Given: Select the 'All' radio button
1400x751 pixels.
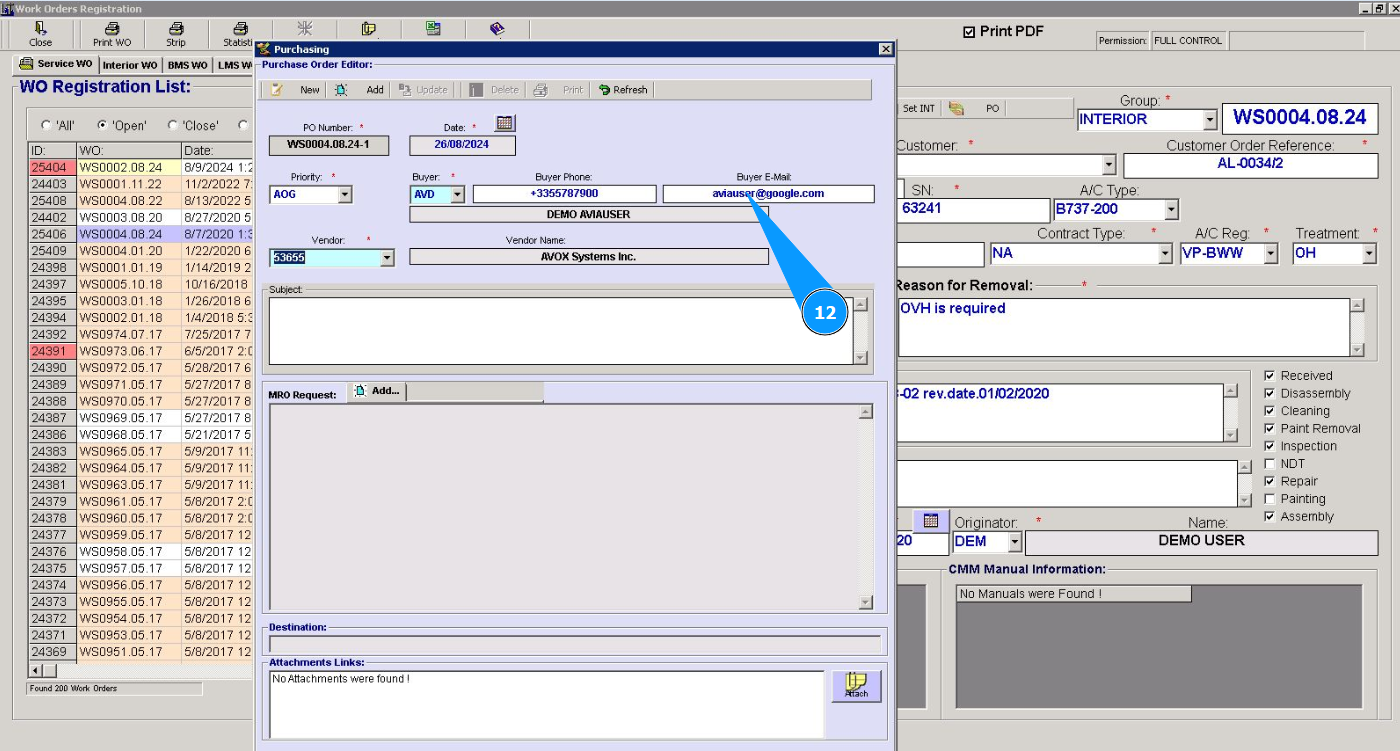Looking at the screenshot, I should click(46, 126).
